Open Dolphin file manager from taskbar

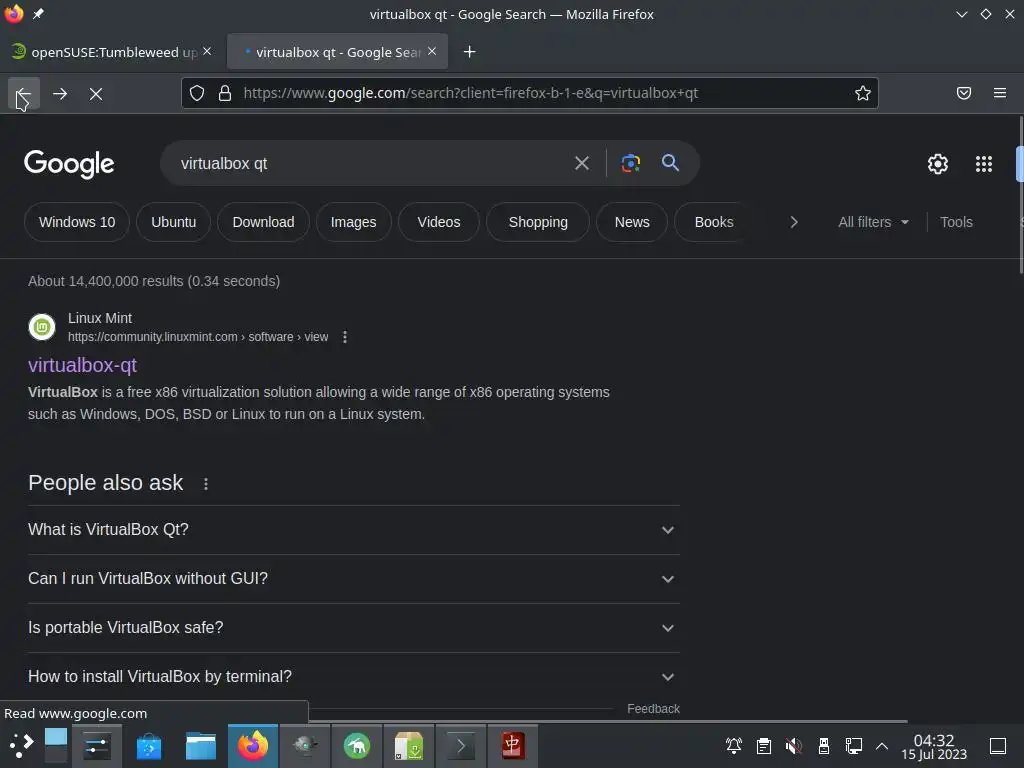(x=200, y=746)
